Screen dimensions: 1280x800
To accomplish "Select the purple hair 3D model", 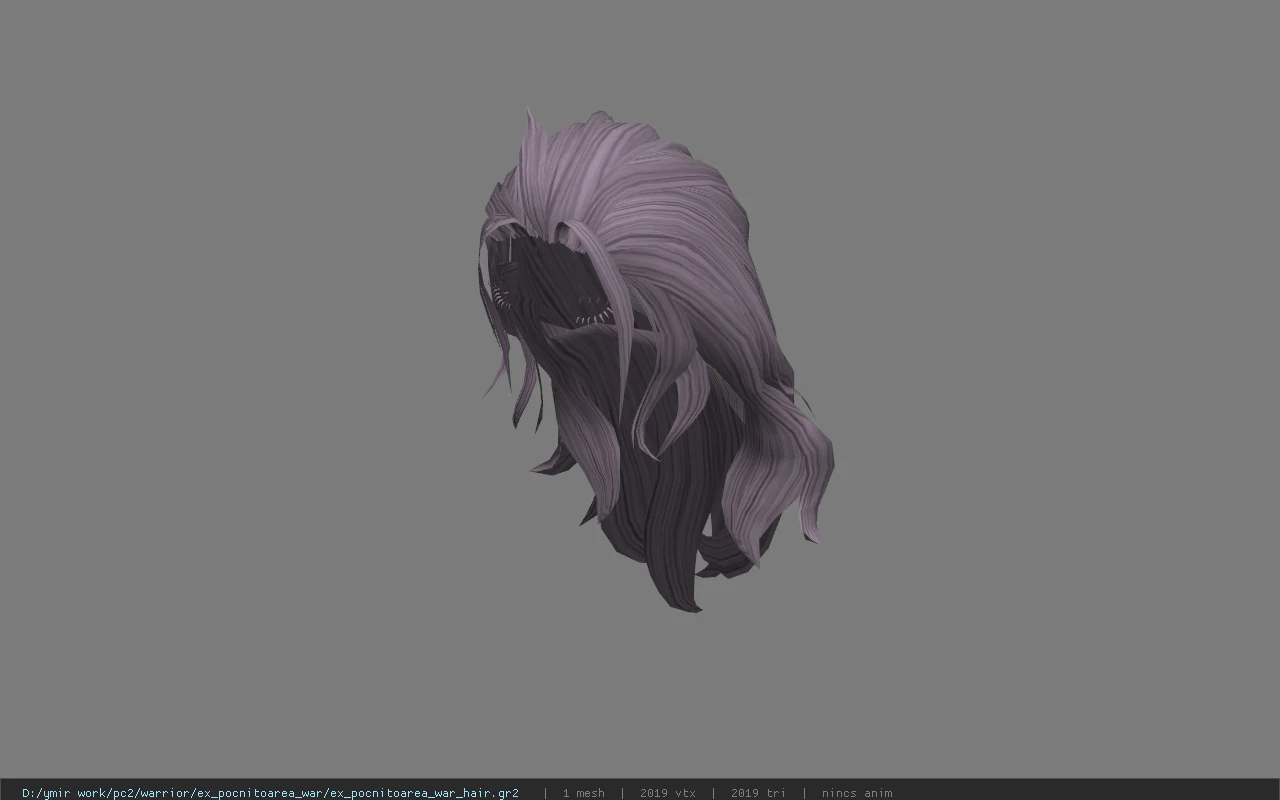I will click(x=655, y=360).
